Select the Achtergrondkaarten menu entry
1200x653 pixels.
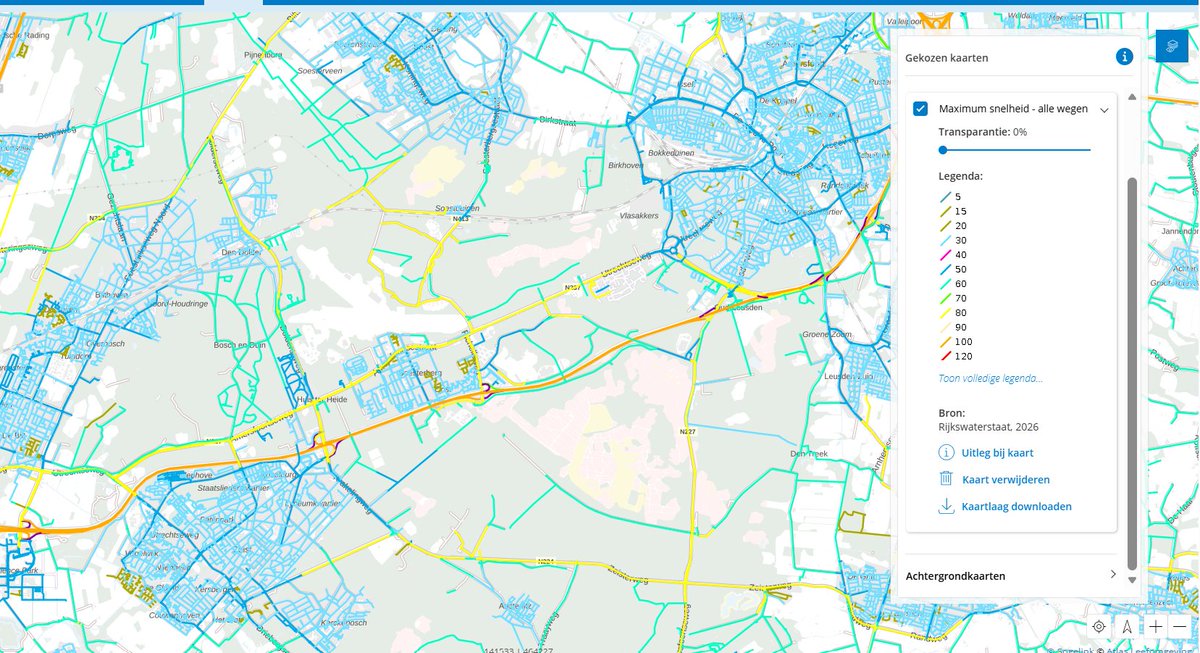[956, 575]
